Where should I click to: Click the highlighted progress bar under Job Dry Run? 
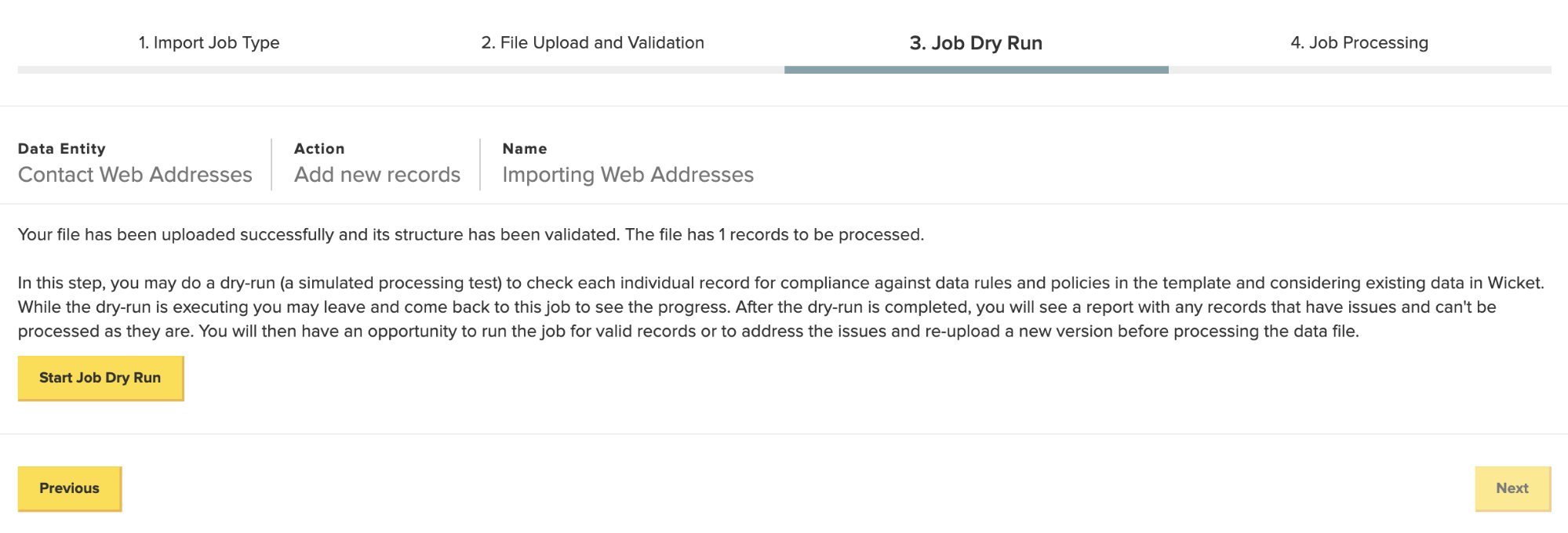[976, 70]
